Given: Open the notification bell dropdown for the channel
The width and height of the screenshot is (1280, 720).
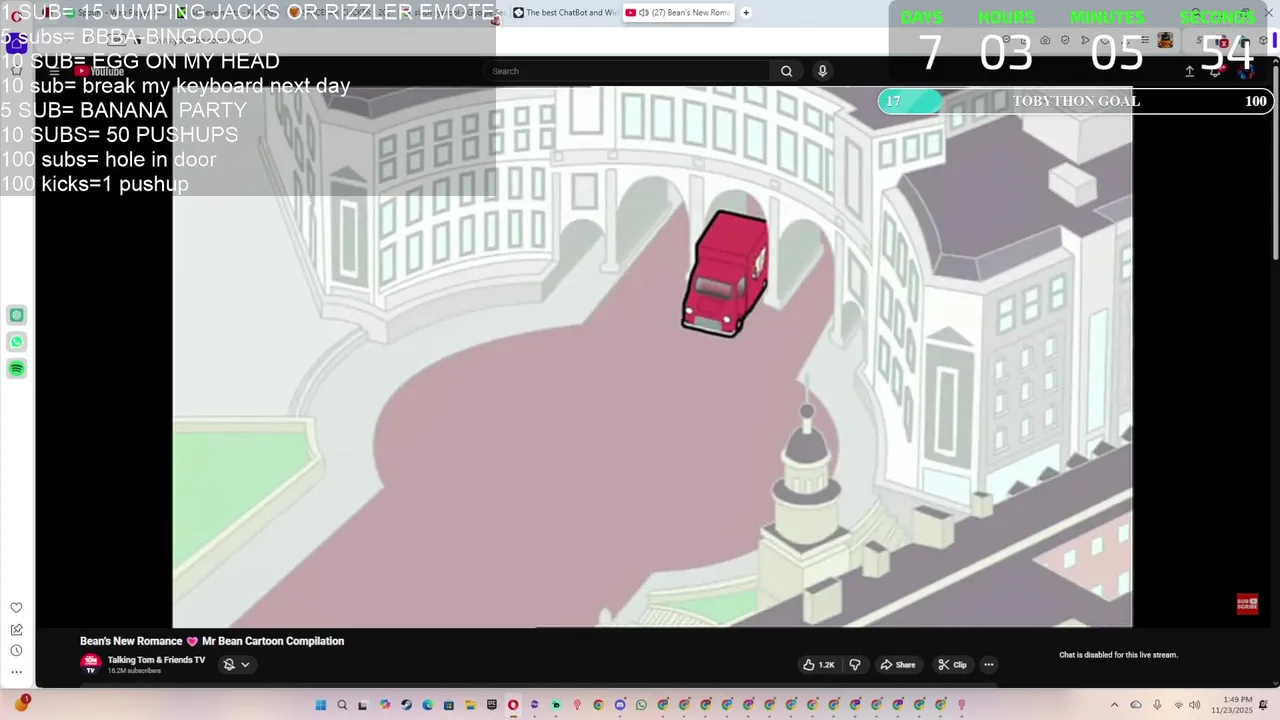Looking at the screenshot, I should pos(236,664).
